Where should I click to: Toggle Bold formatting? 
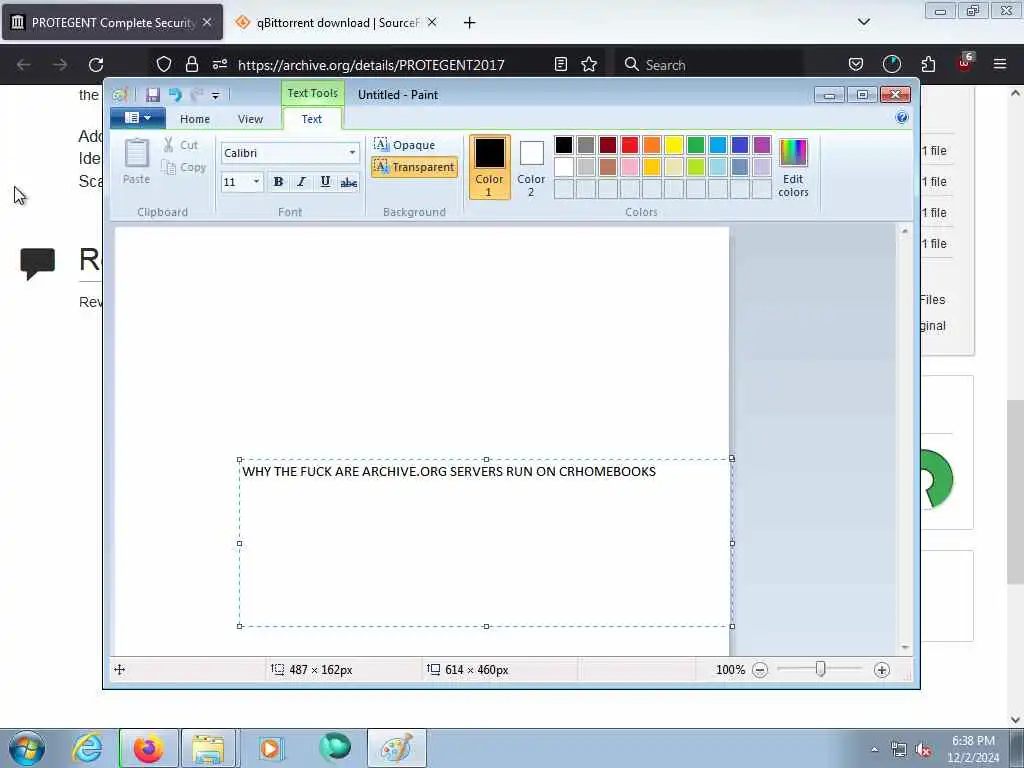click(x=278, y=182)
